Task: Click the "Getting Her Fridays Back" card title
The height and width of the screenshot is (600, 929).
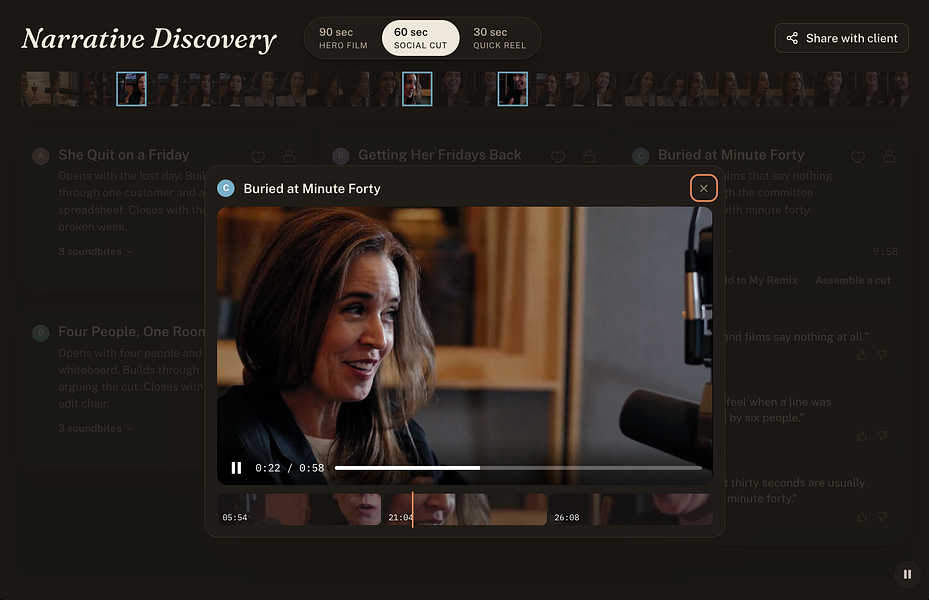Action: click(x=440, y=155)
